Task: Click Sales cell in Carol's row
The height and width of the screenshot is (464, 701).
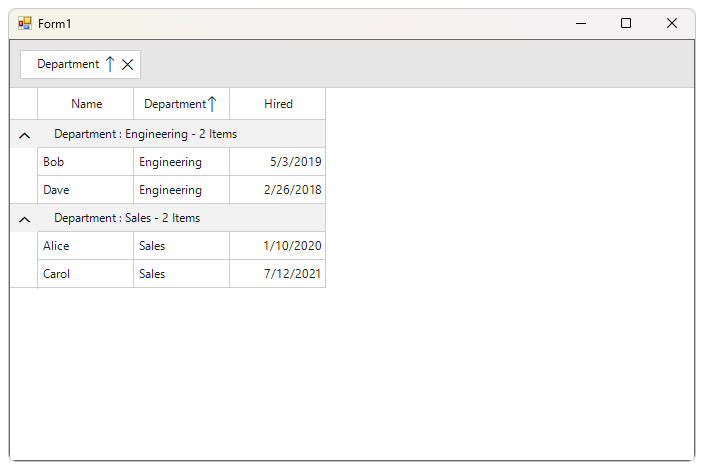Action: pos(181,274)
